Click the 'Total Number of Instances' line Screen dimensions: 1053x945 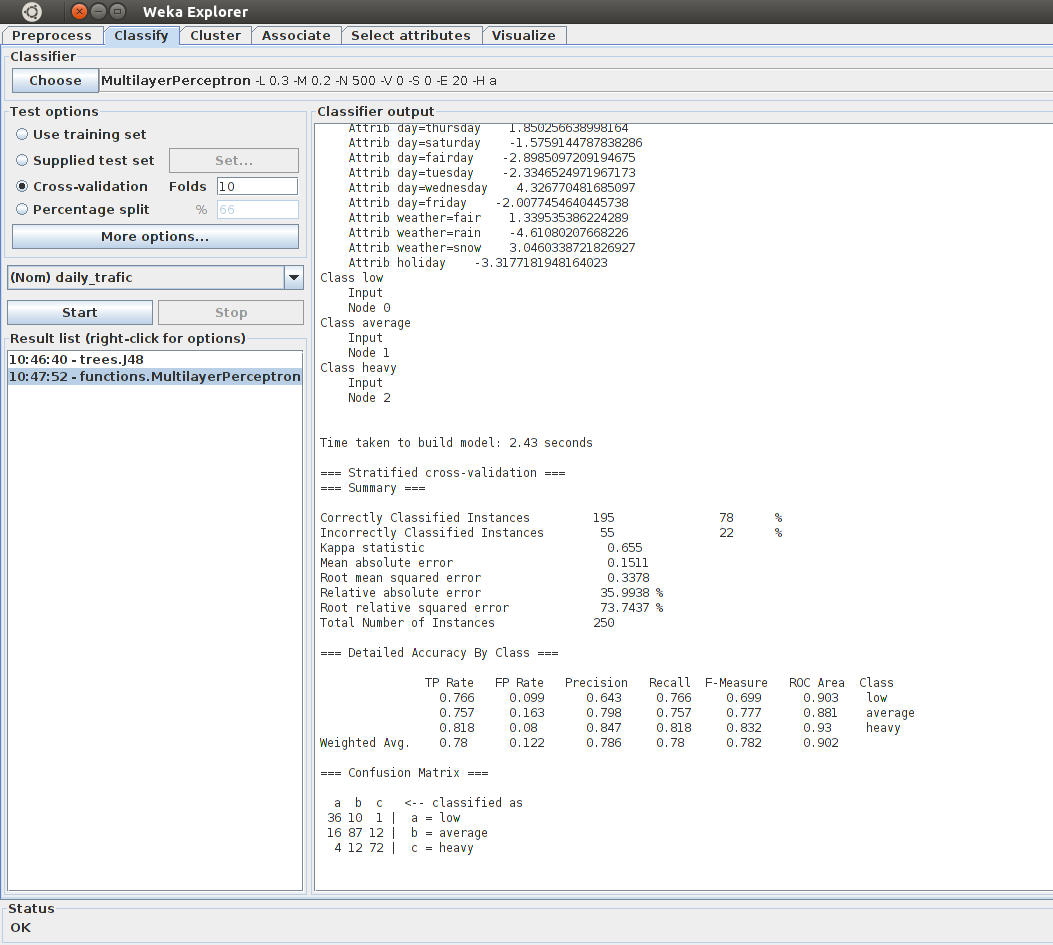[467, 623]
